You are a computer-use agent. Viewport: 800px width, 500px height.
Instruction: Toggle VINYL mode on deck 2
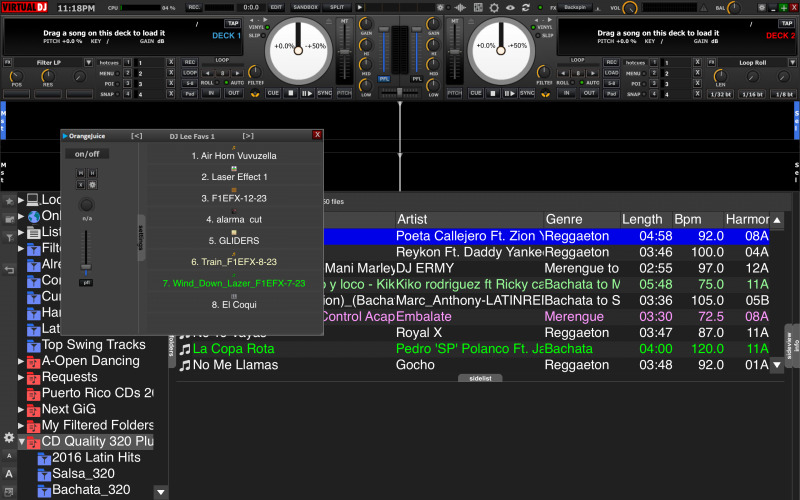534,27
